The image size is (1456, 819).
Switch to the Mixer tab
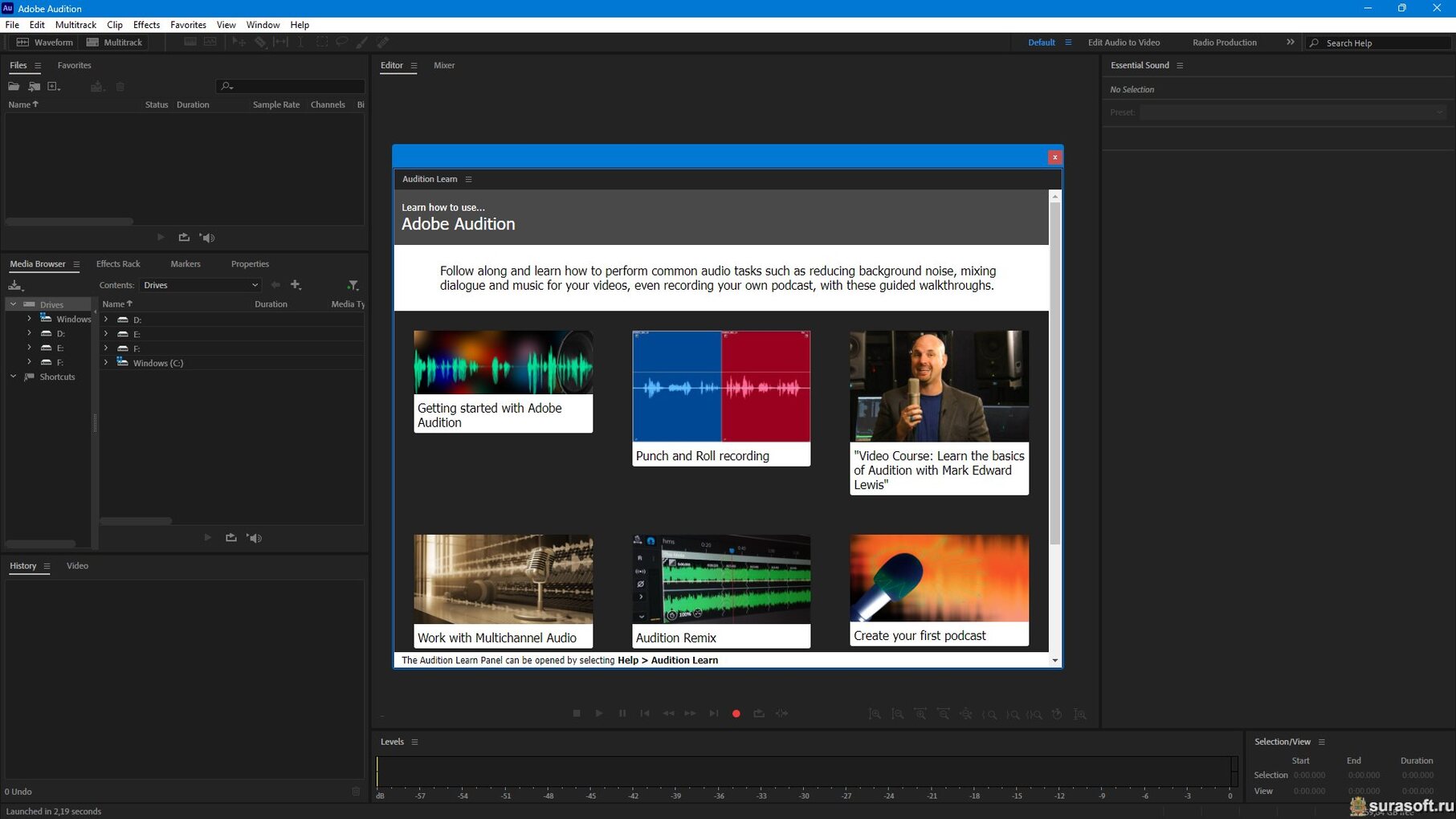click(x=444, y=66)
